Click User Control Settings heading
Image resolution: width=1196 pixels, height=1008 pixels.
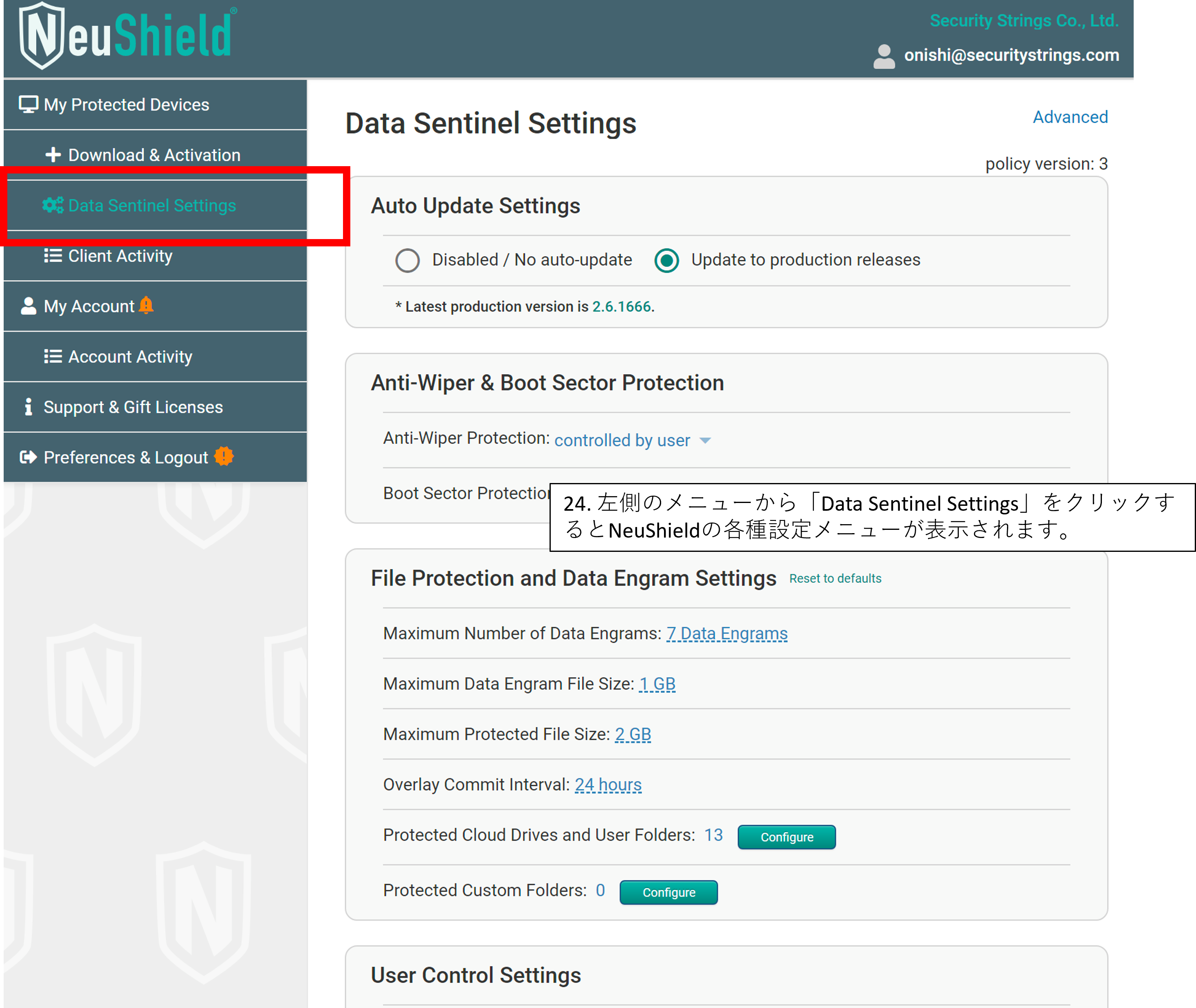pyautogui.click(x=475, y=975)
